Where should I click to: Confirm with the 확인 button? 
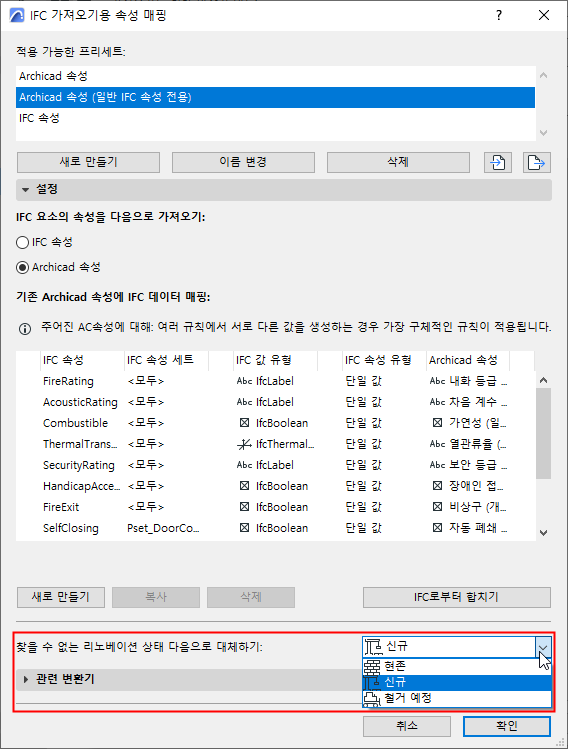click(x=507, y=726)
